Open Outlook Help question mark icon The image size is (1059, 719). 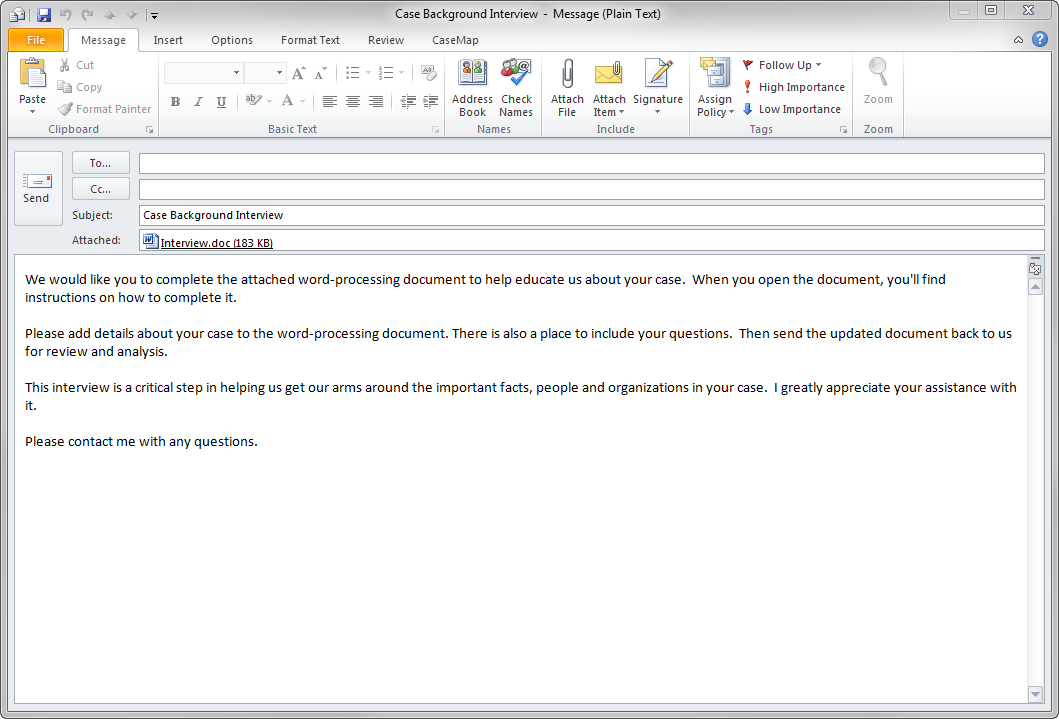(1040, 40)
